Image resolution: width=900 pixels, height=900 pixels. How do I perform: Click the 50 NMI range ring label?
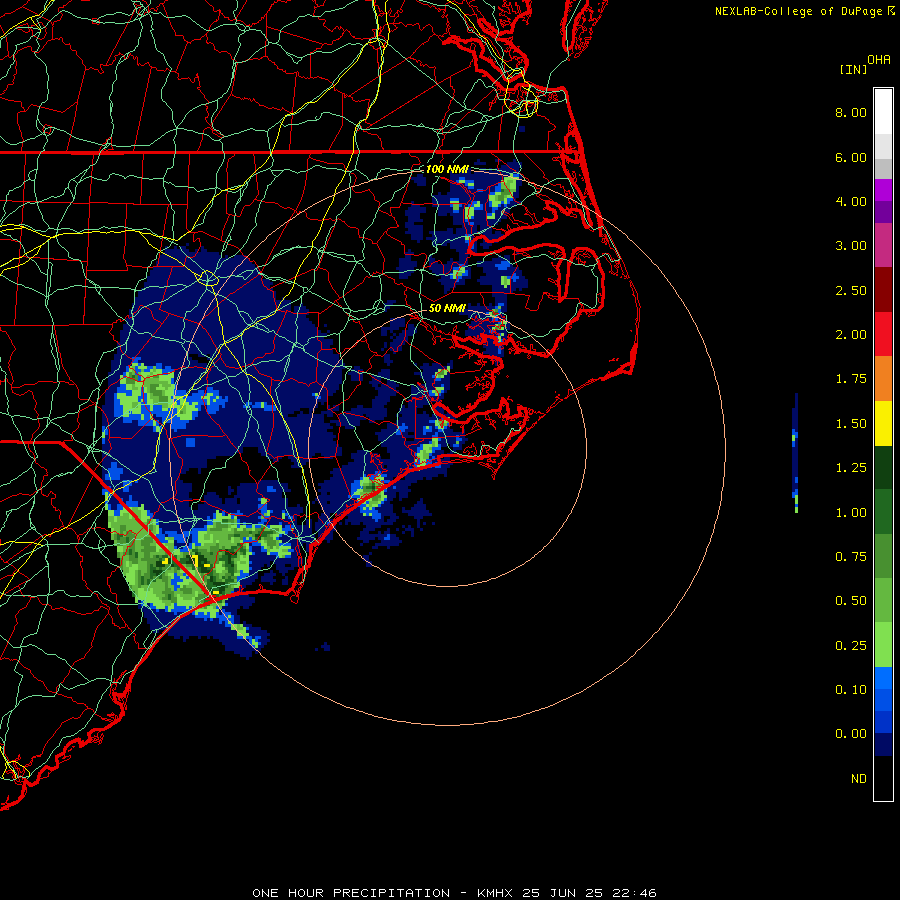(x=447, y=308)
